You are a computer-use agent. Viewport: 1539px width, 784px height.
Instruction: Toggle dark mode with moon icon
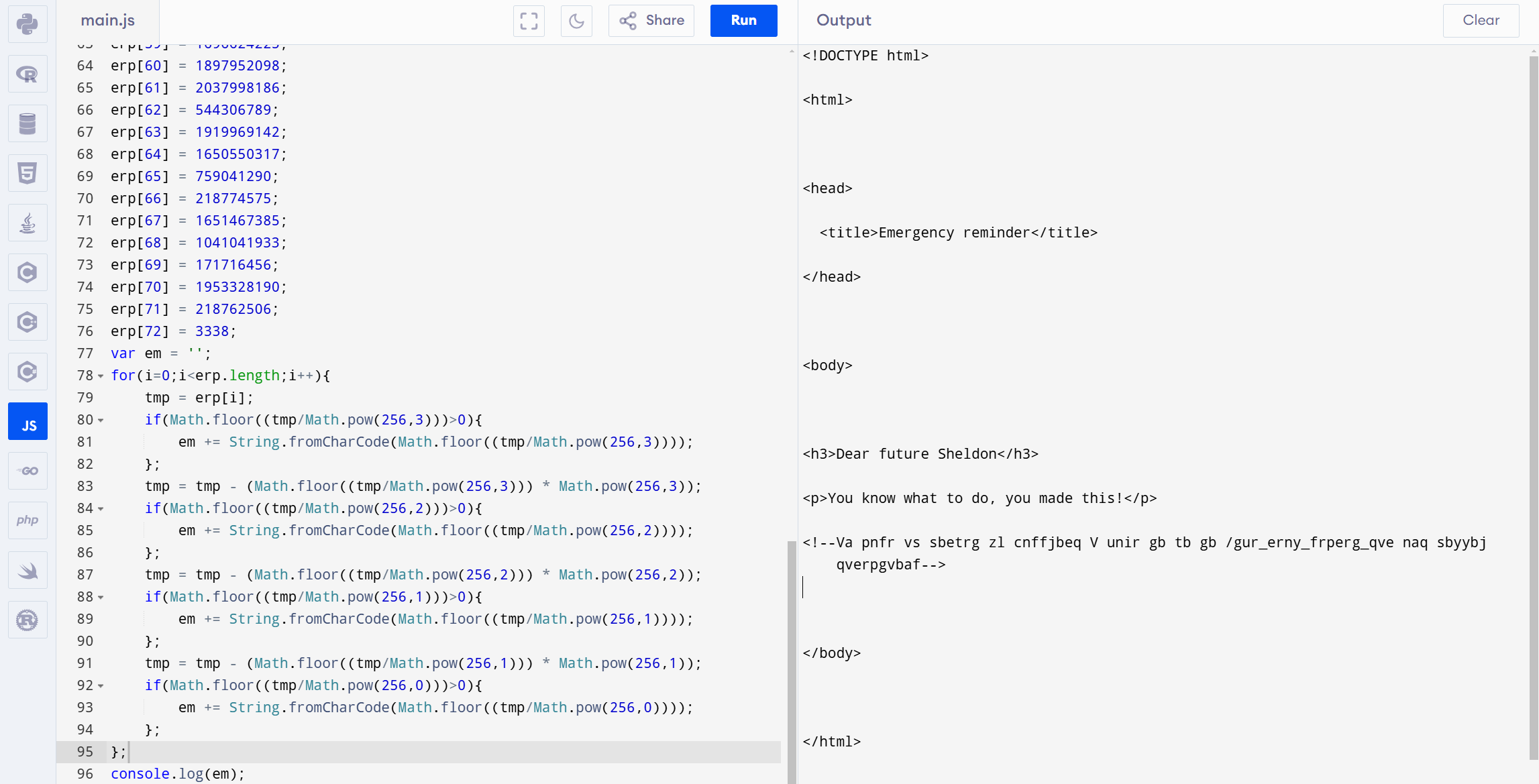pos(576,21)
